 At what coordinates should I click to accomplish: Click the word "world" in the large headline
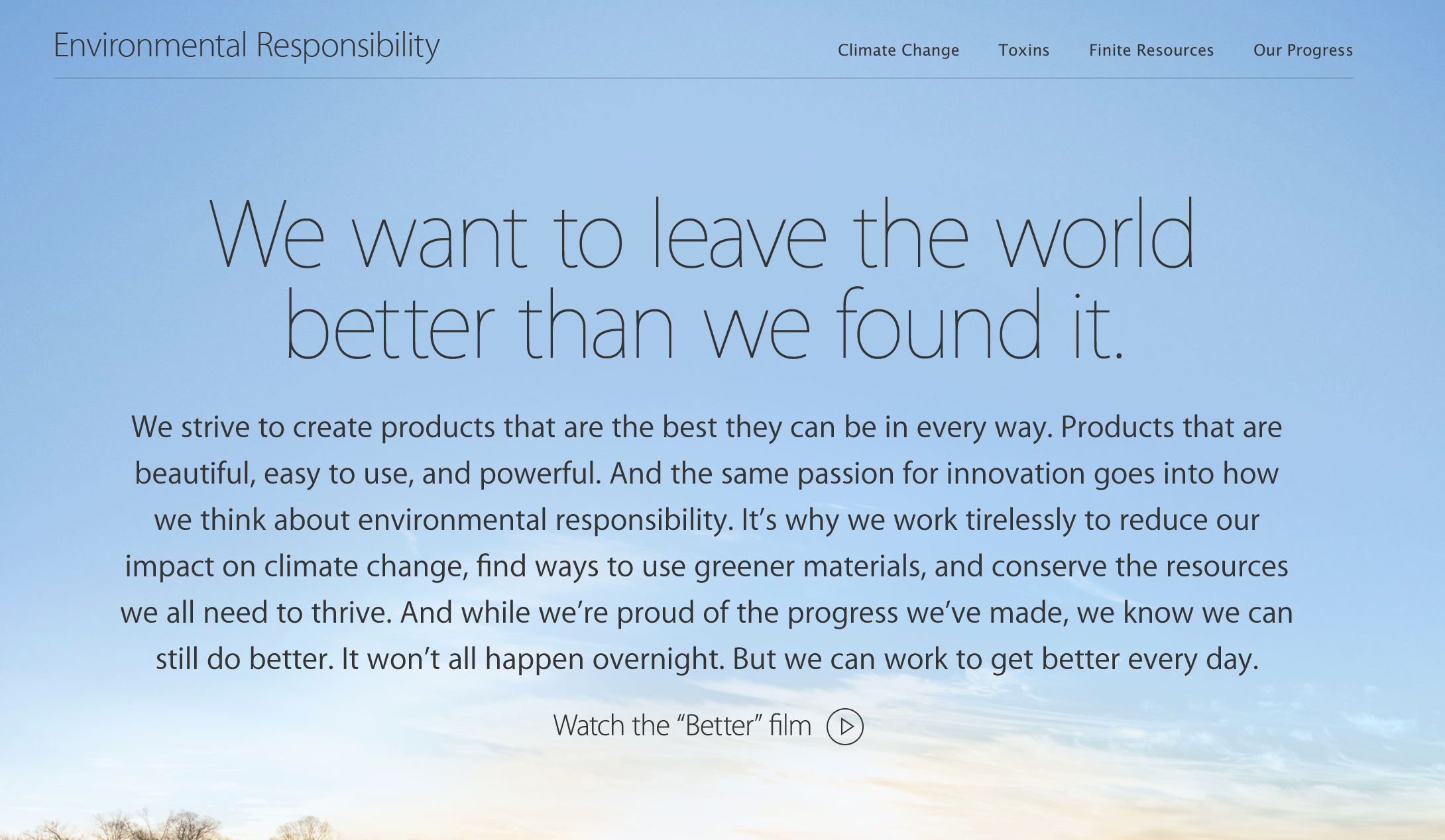(x=1096, y=235)
